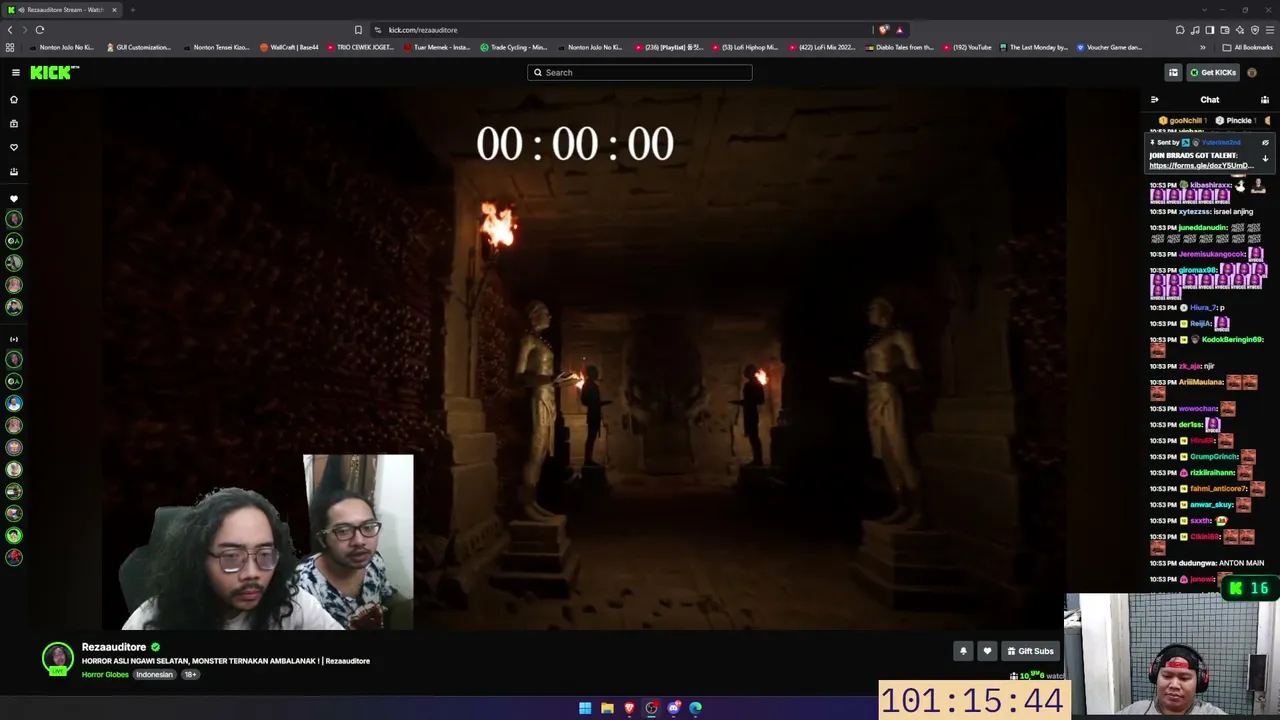The image size is (1280, 720).
Task: Open the All Bookmarks folder
Action: tap(1248, 47)
